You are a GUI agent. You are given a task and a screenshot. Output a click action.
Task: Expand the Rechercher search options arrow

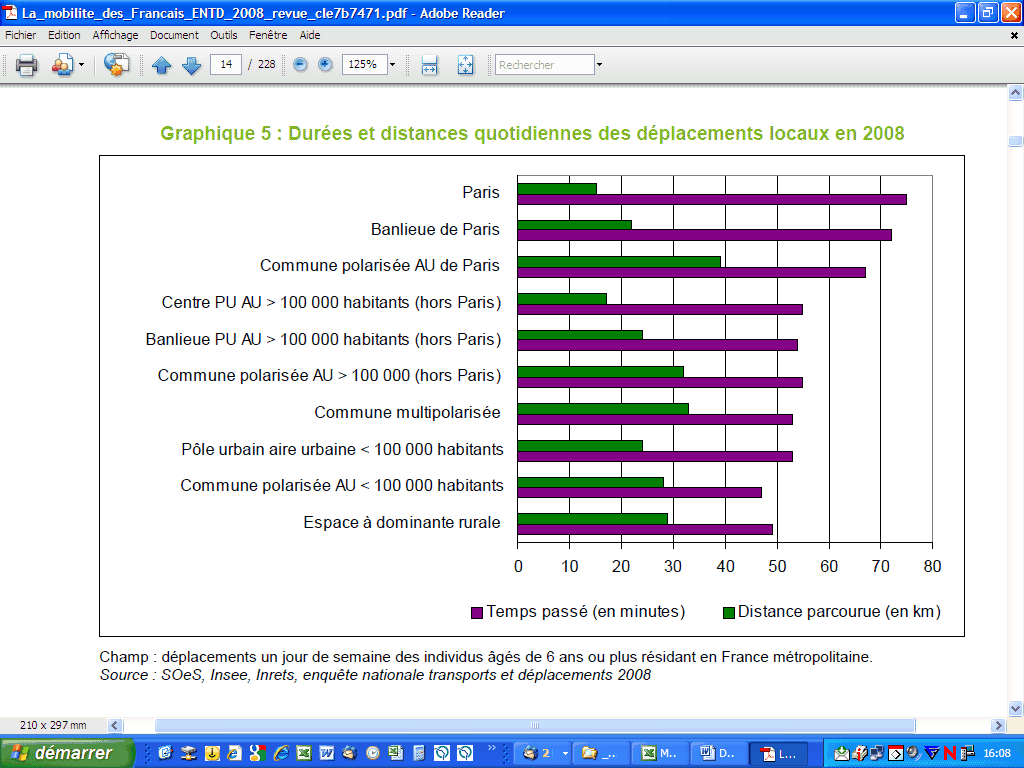[599, 65]
